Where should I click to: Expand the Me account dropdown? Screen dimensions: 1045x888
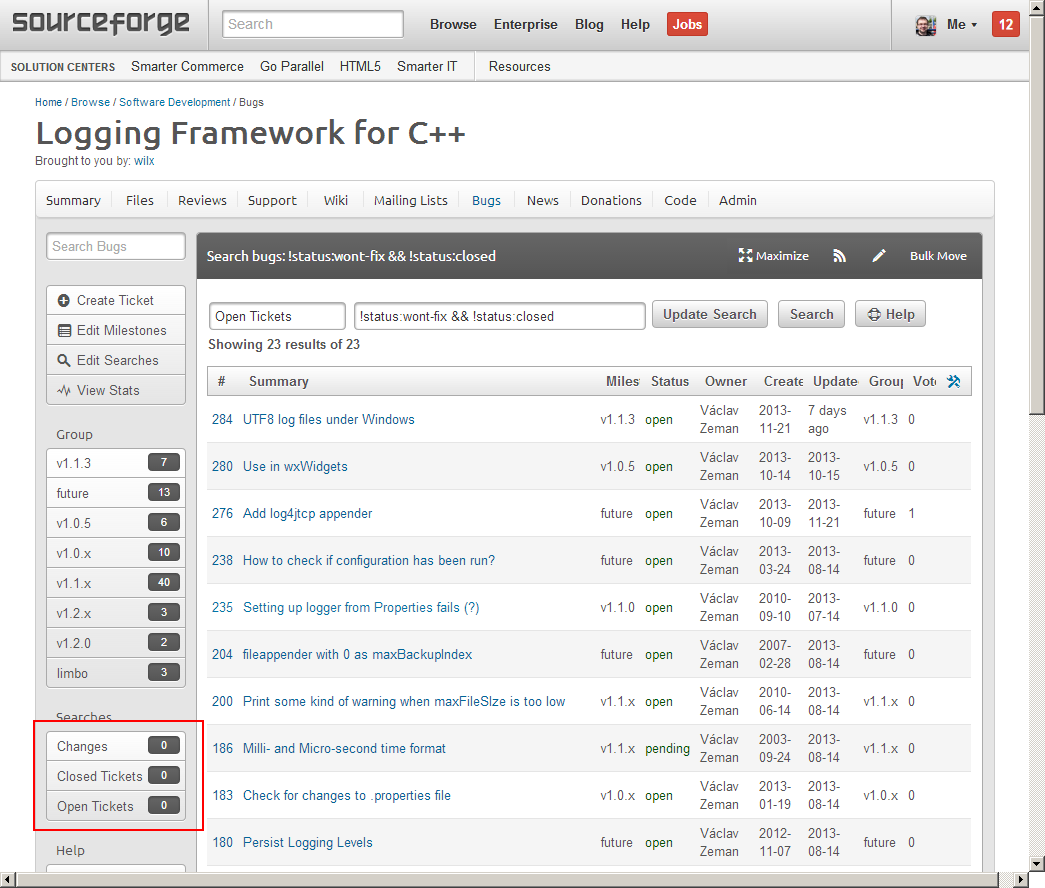click(962, 25)
